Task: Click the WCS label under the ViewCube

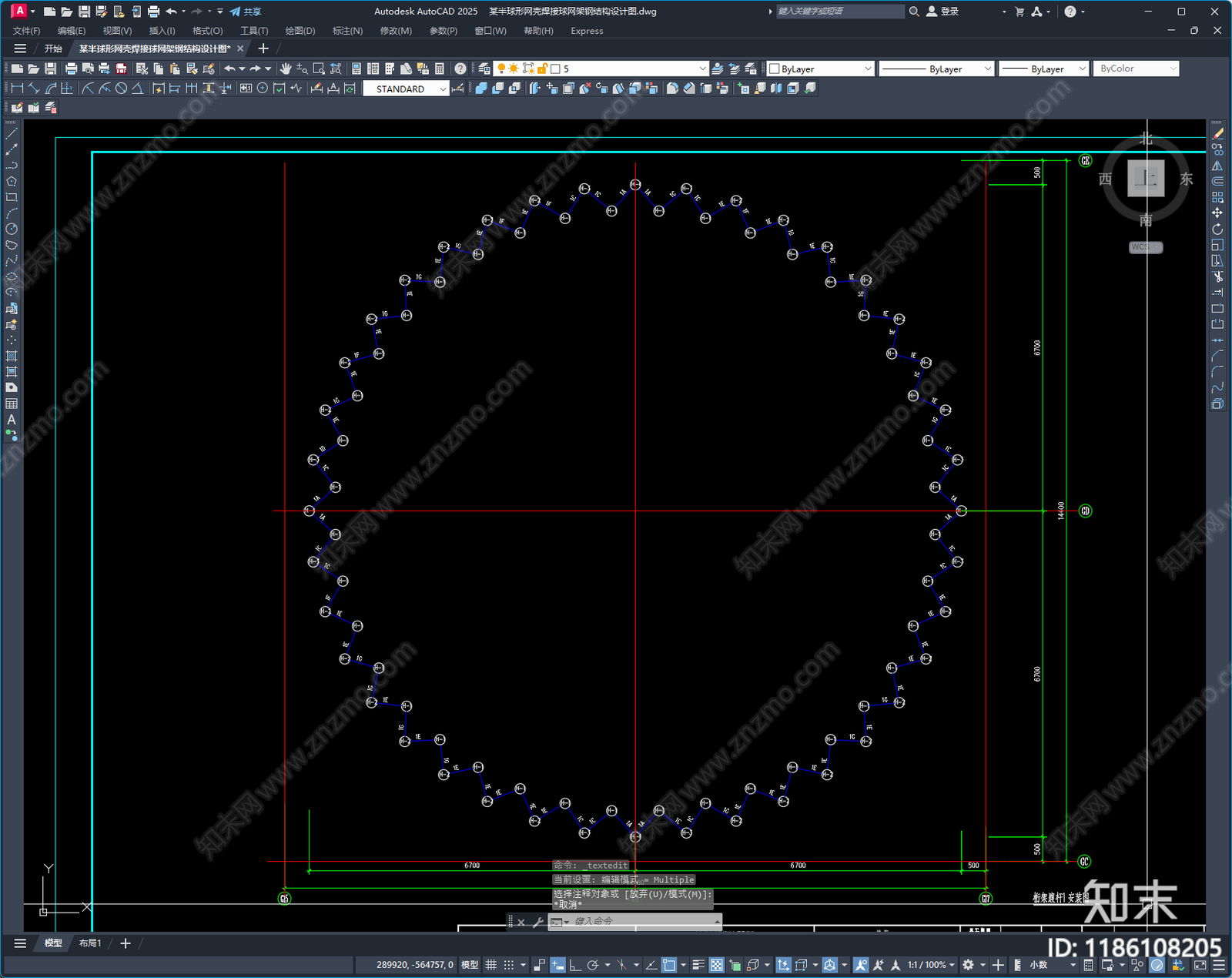Action: (x=1145, y=247)
